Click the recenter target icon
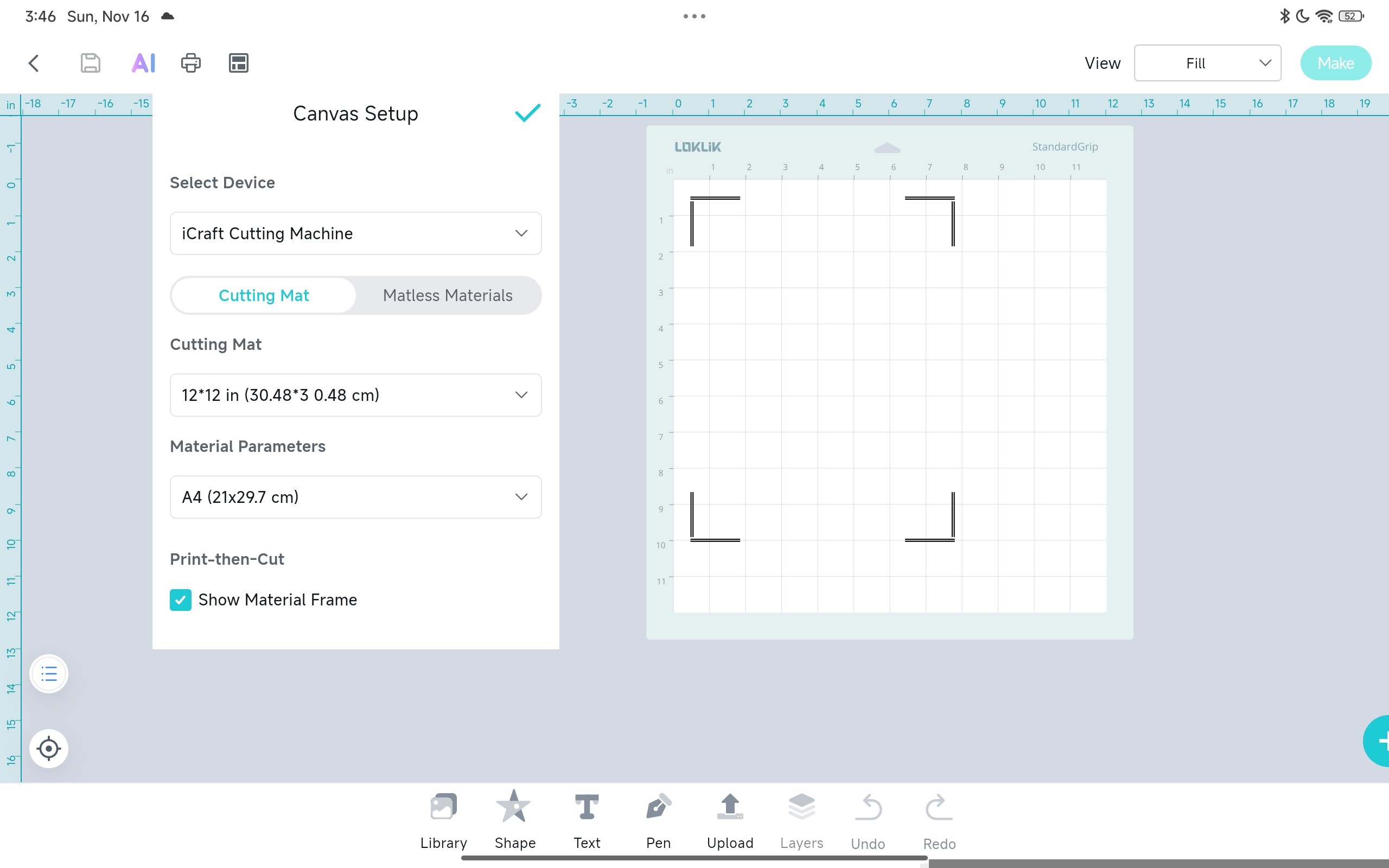The height and width of the screenshot is (868, 1389). [x=49, y=749]
